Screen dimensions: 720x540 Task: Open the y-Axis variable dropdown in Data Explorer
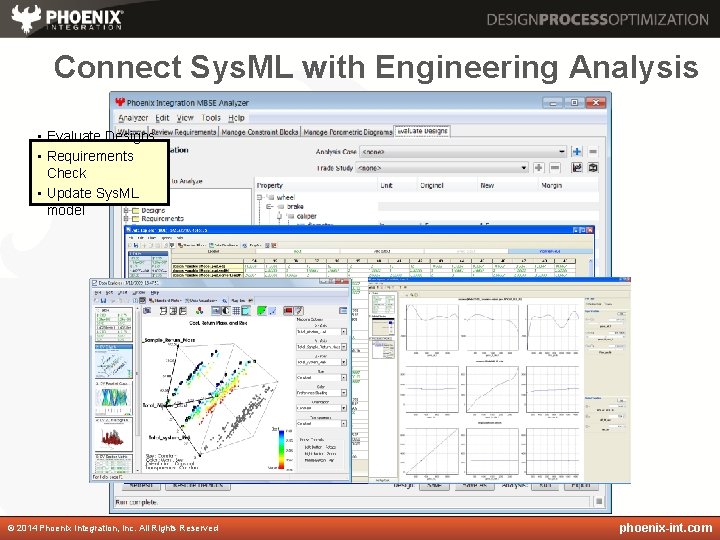click(321, 347)
